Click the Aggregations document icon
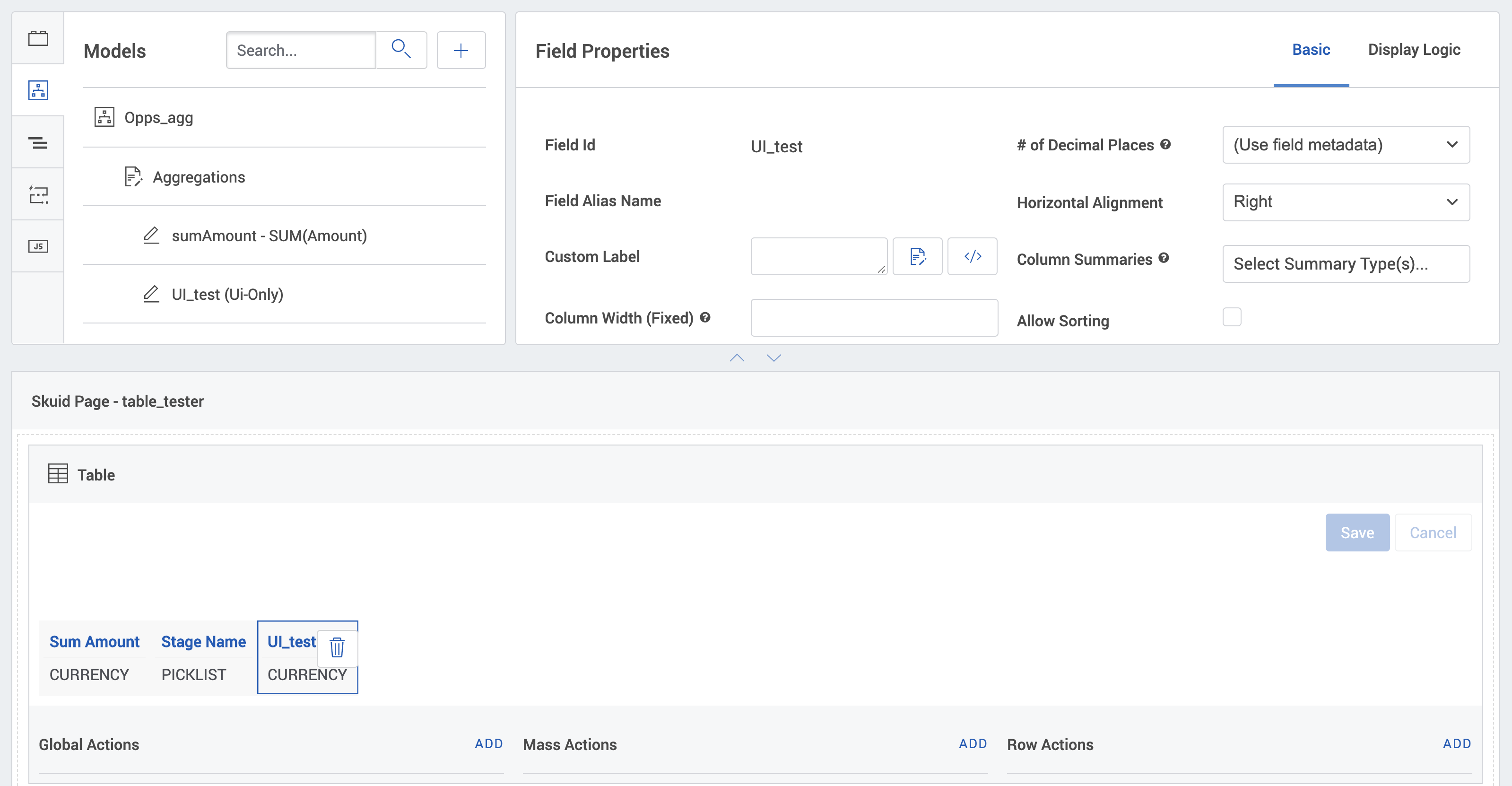The height and width of the screenshot is (786, 1512). coord(133,177)
